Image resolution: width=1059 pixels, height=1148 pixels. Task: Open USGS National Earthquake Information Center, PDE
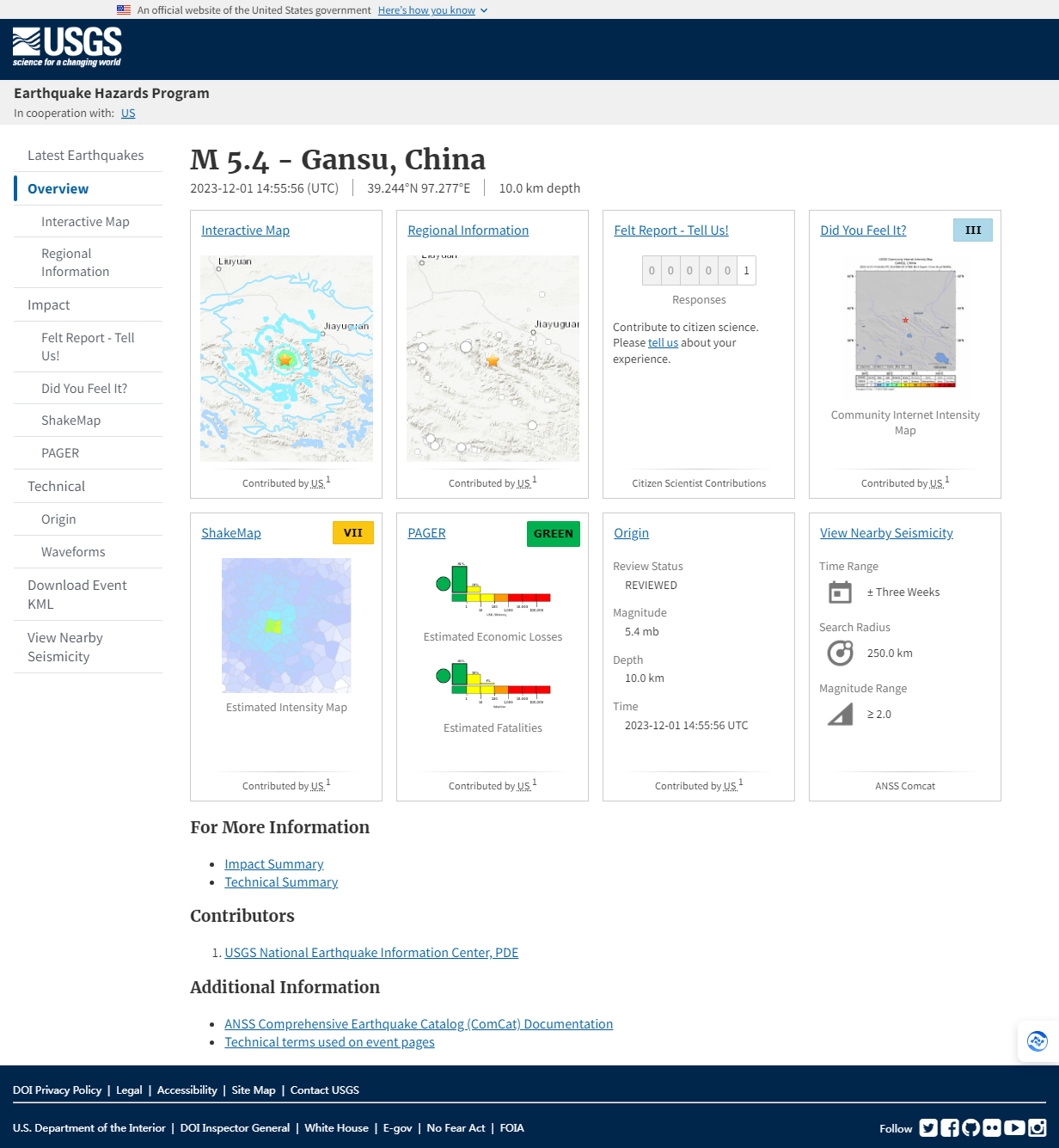tap(371, 952)
